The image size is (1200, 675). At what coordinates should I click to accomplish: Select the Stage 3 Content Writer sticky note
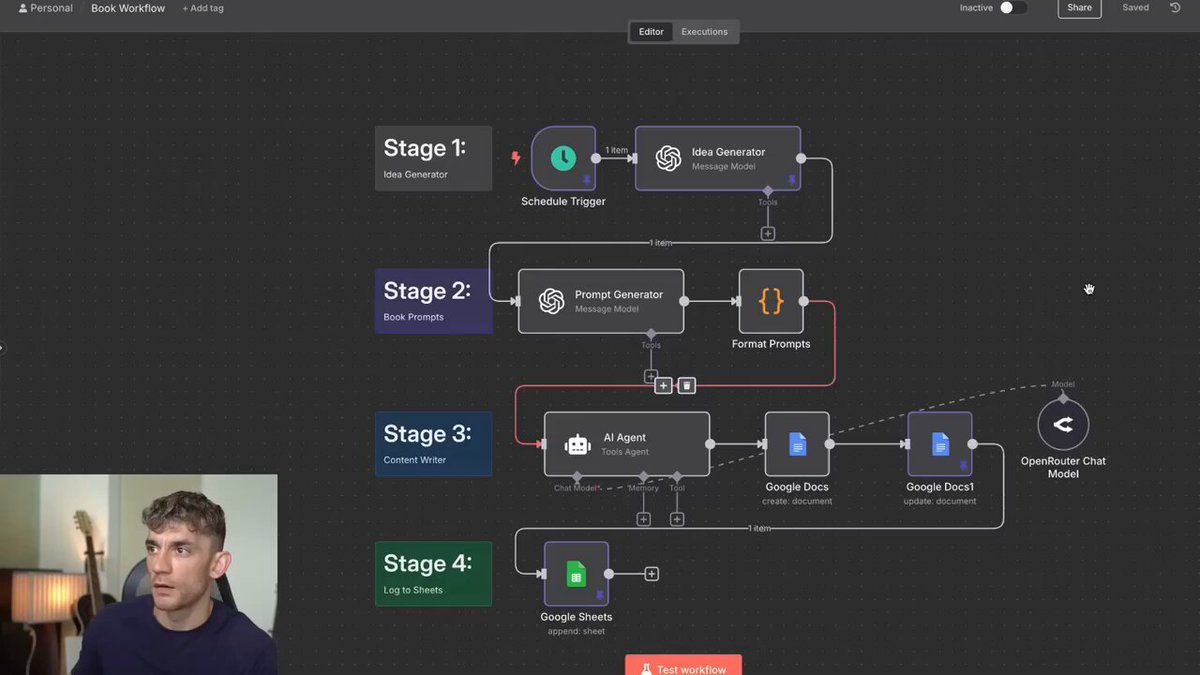tap(433, 444)
